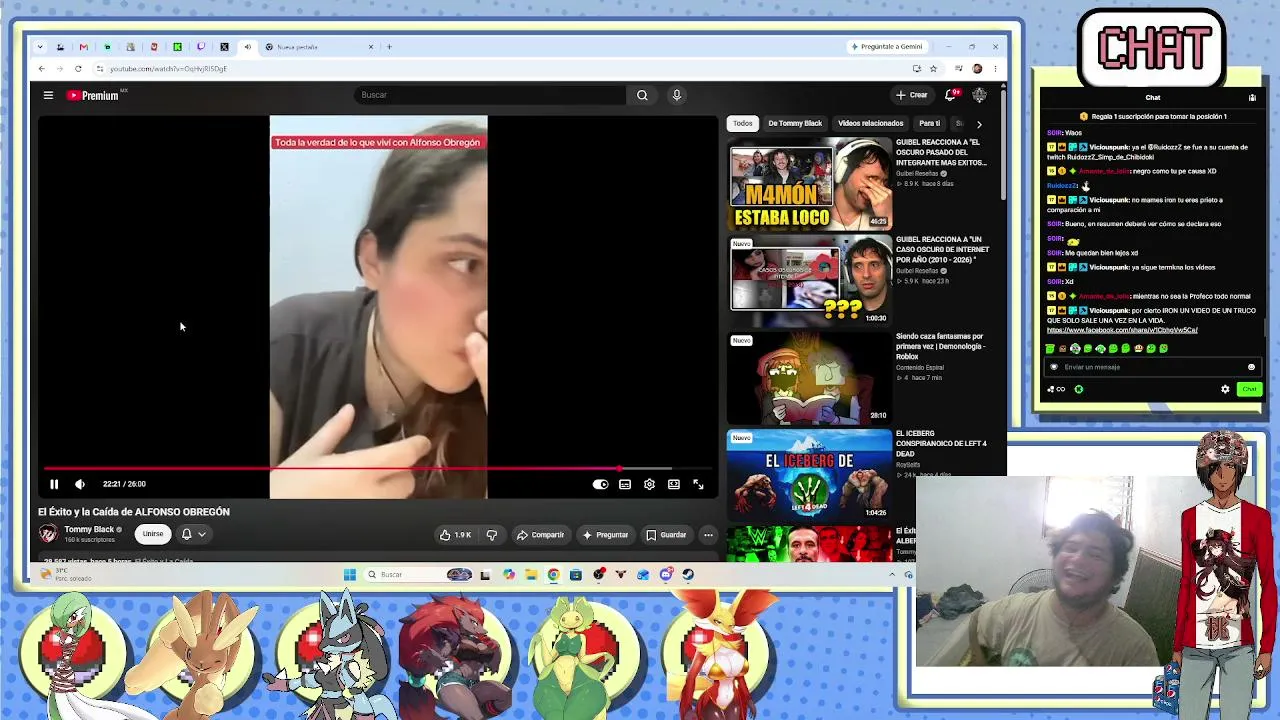1280x720 pixels.
Task: Open the browser three-dot menu
Action: coord(995,69)
